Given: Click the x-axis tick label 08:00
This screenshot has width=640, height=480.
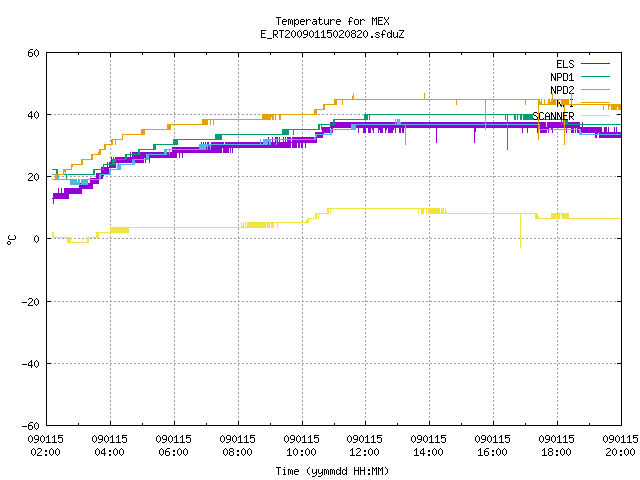Looking at the screenshot, I should 238,452.
